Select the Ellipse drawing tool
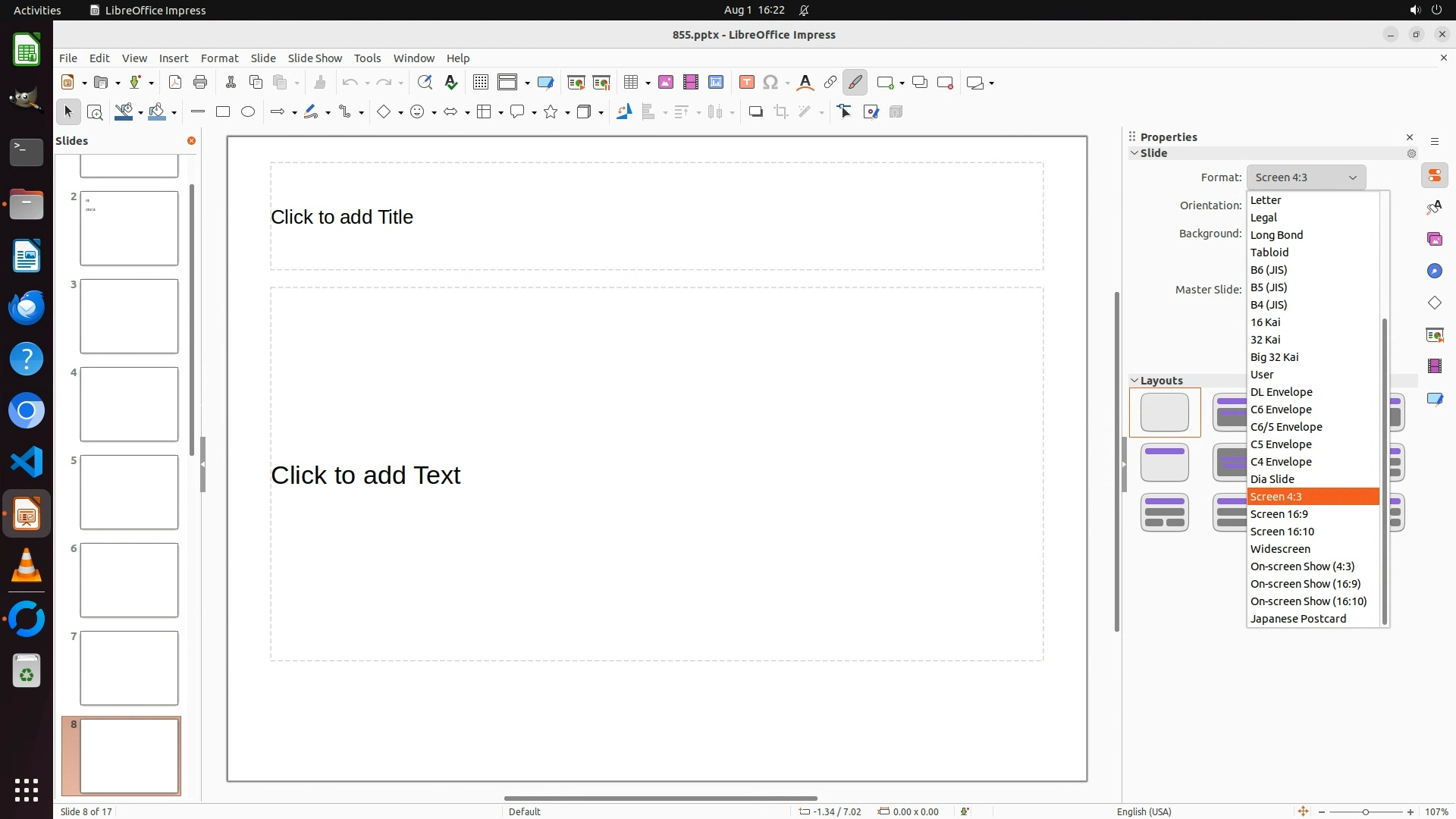 (x=248, y=112)
